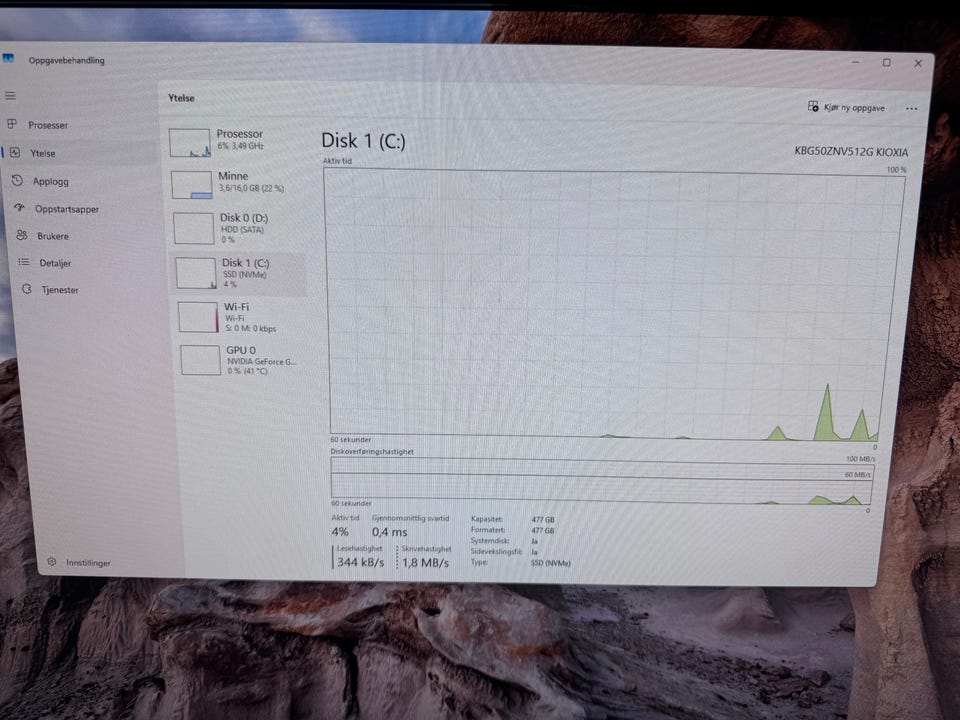This screenshot has height=720, width=960.
Task: Select GPU 0 NVIDIA GeForce item
Action: tap(244, 359)
